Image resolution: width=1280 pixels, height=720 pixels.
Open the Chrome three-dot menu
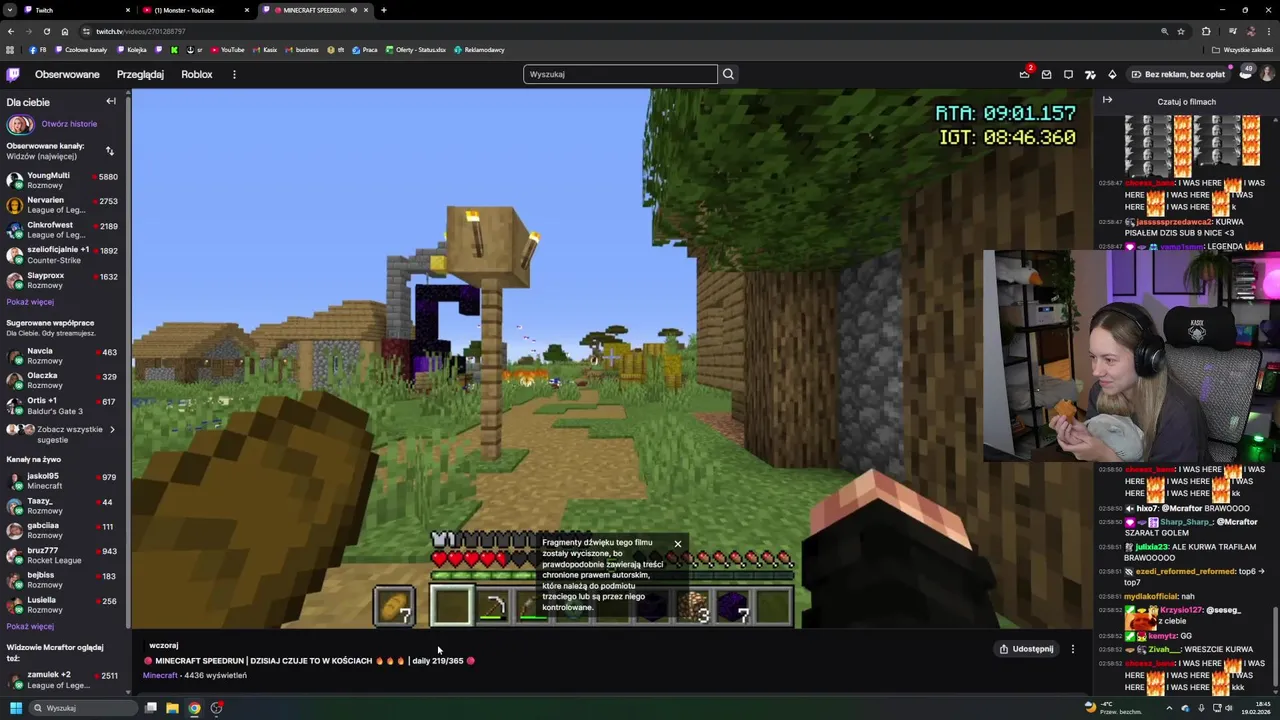(1267, 31)
